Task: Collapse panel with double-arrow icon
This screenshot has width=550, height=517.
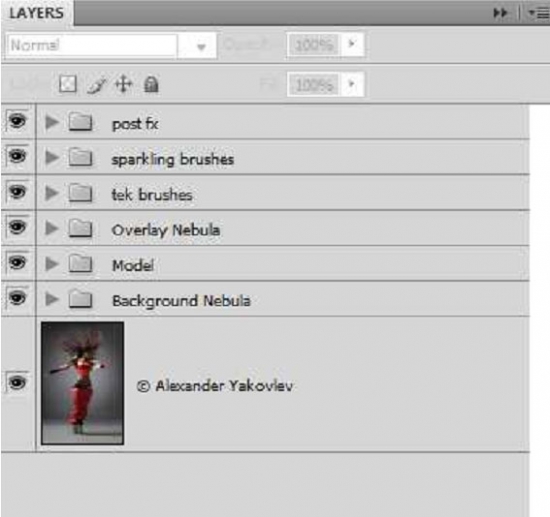Action: tap(500, 13)
